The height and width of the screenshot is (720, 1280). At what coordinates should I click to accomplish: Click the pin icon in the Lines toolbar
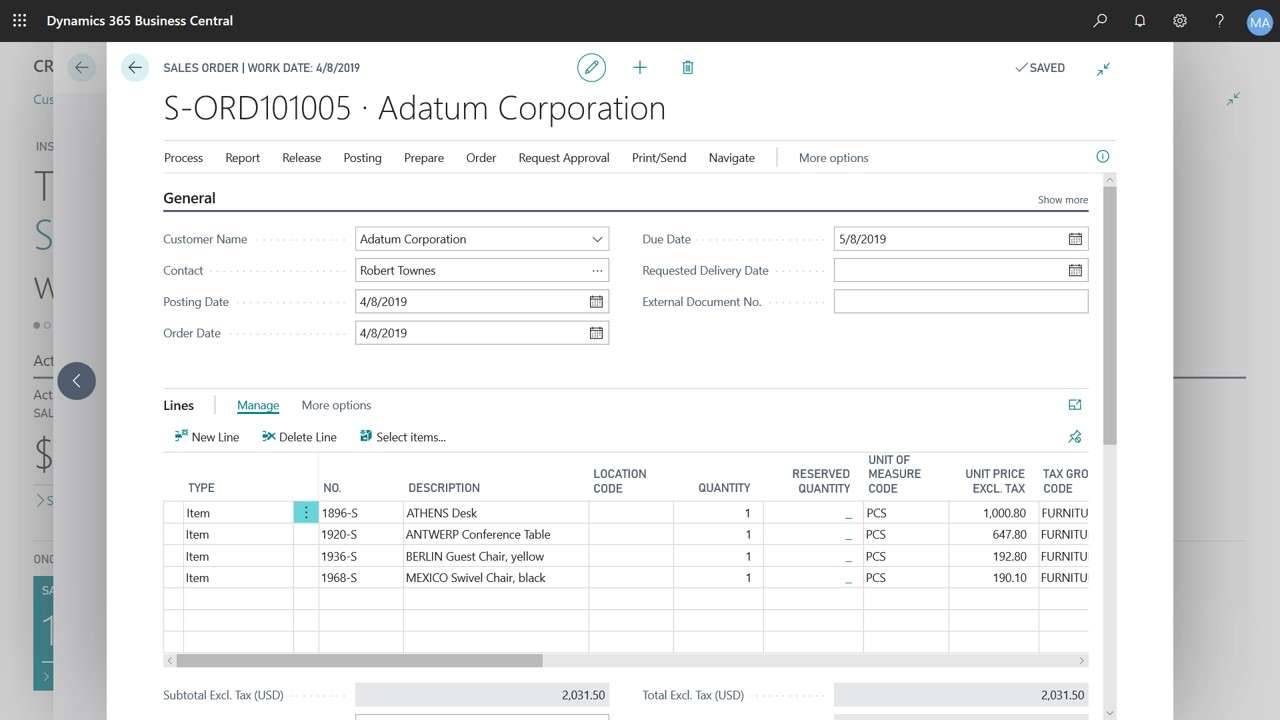coord(1075,437)
